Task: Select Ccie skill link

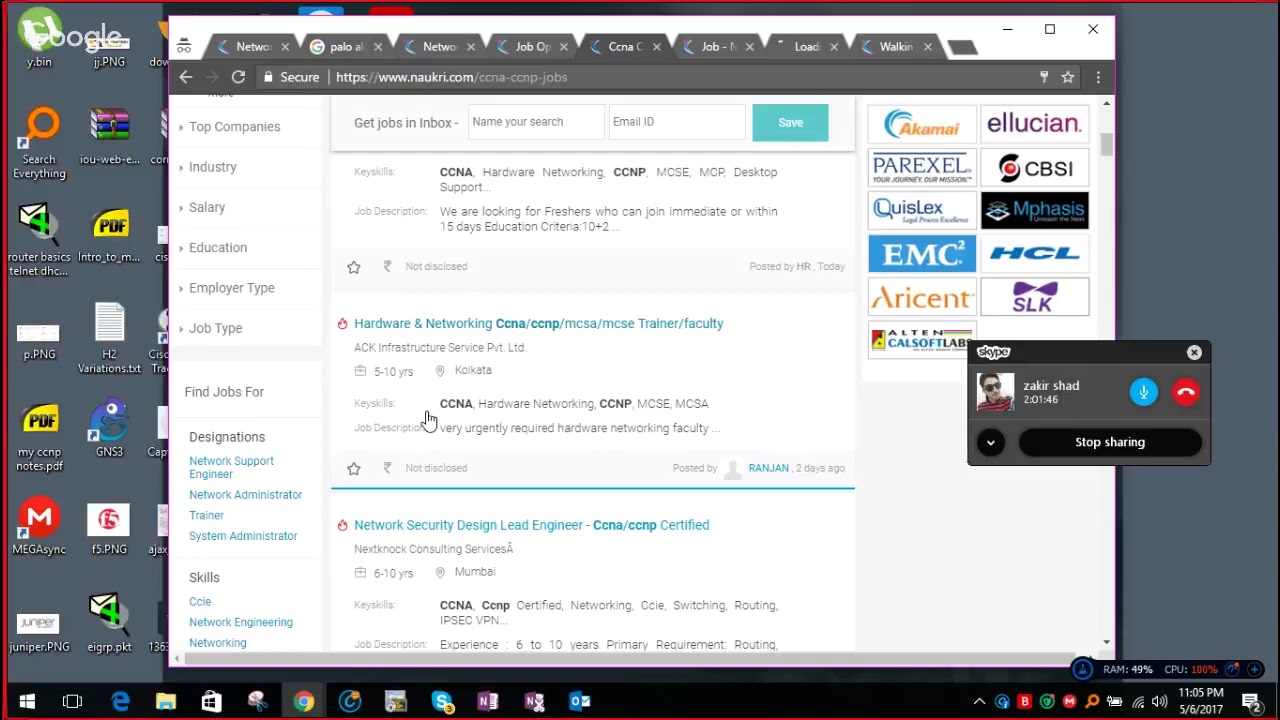Action: click(200, 602)
